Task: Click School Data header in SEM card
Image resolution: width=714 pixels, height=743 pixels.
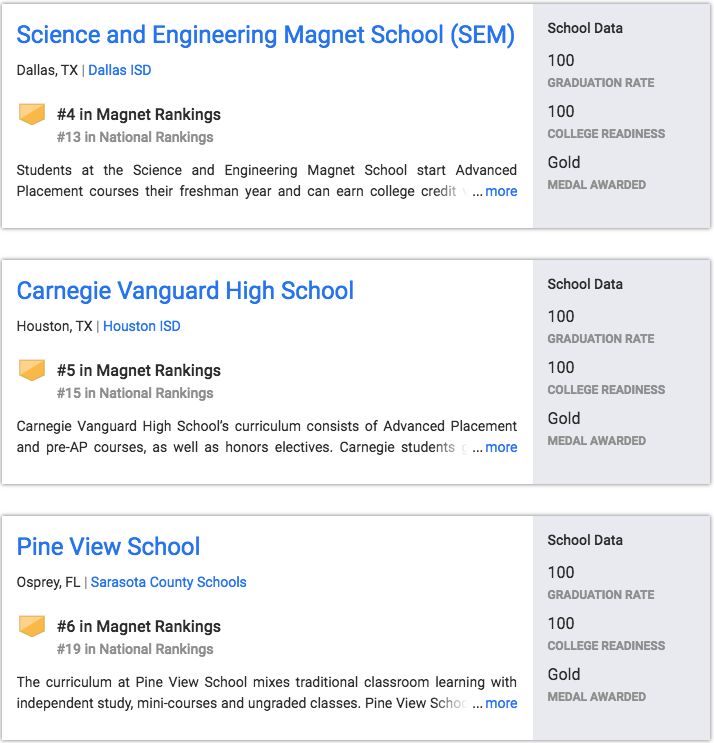Action: coord(585,28)
